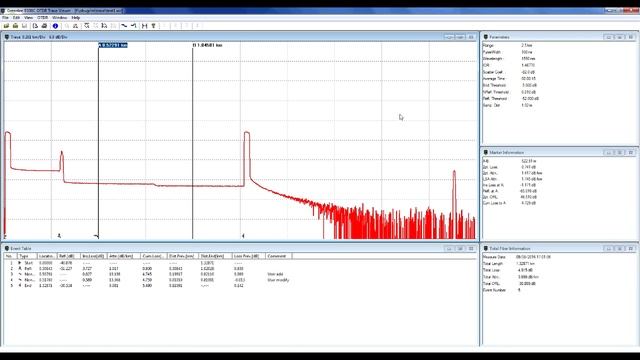Image resolution: width=640 pixels, height=360 pixels.
Task: Click the Trace window title icon
Action: [x=7, y=37]
